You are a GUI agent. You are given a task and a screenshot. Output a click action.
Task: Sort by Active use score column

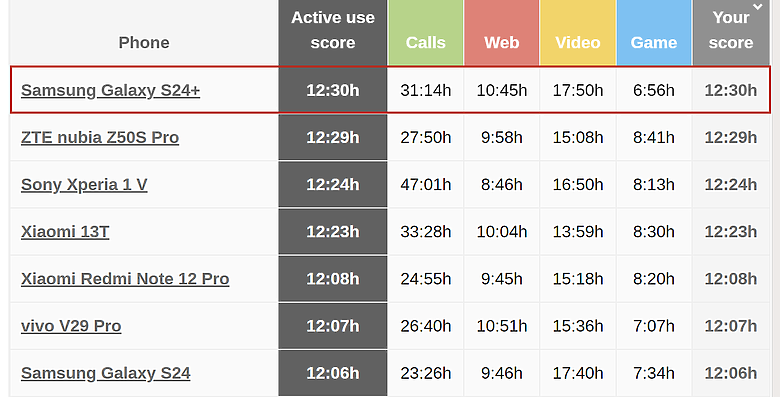[x=333, y=32]
